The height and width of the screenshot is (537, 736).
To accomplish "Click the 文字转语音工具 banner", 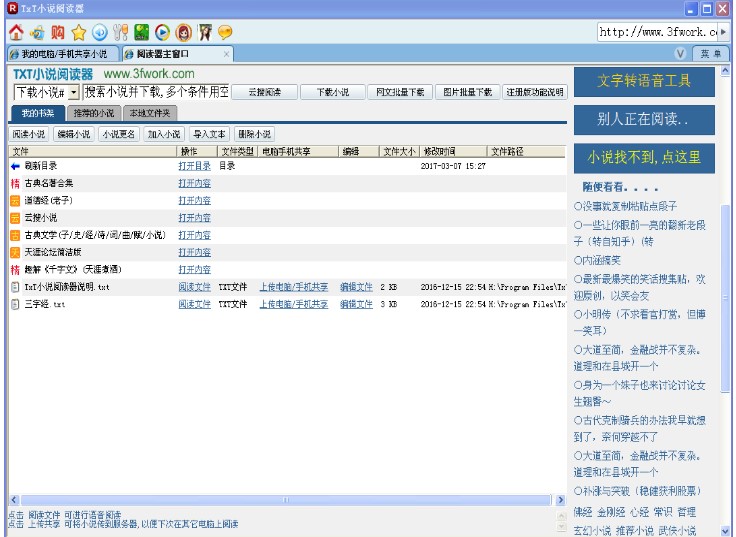I will point(644,80).
